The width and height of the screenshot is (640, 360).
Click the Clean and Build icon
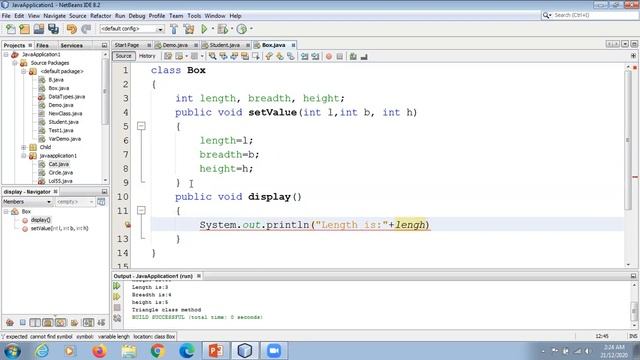pos(189,29)
